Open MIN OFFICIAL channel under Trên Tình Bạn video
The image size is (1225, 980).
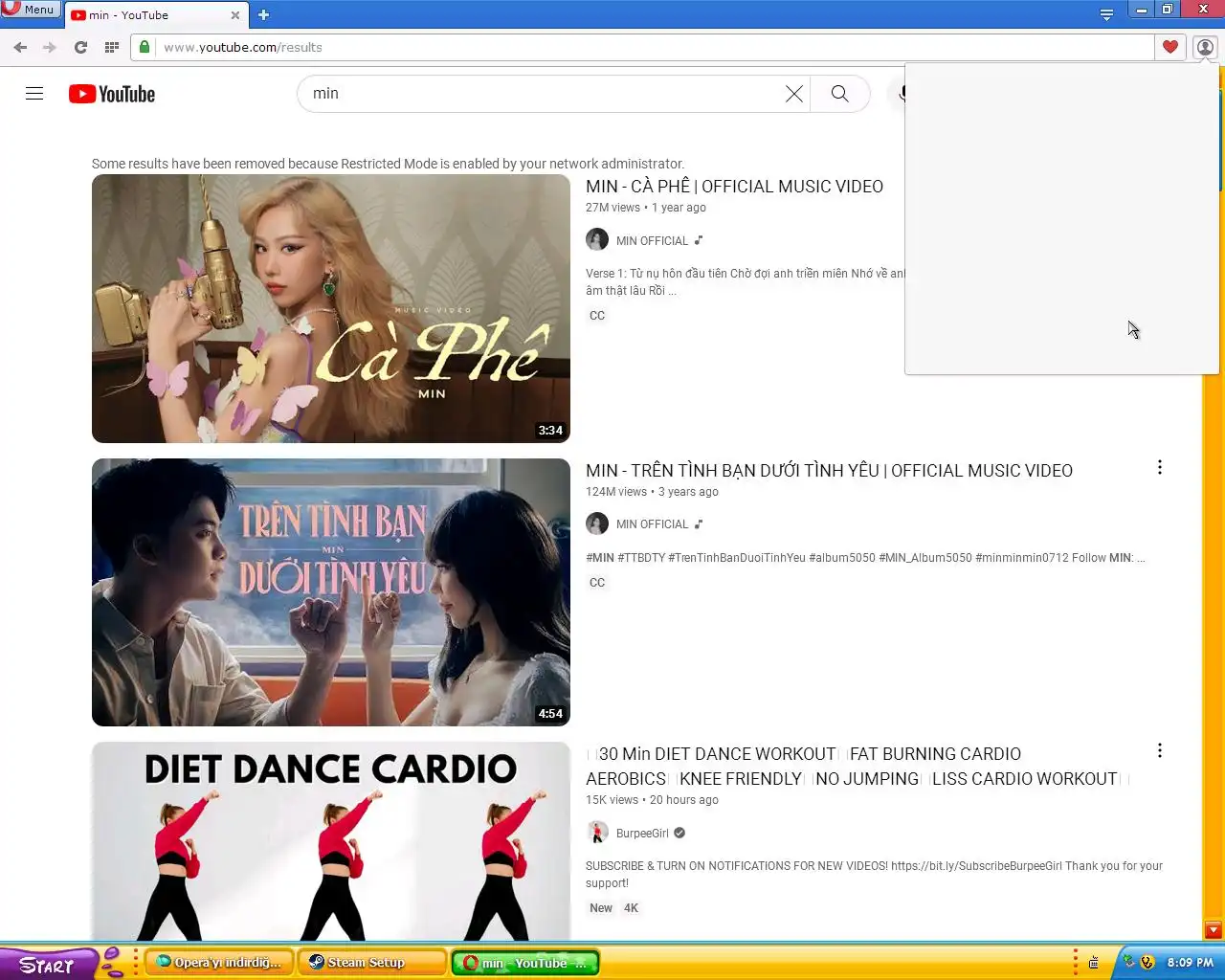[652, 524]
